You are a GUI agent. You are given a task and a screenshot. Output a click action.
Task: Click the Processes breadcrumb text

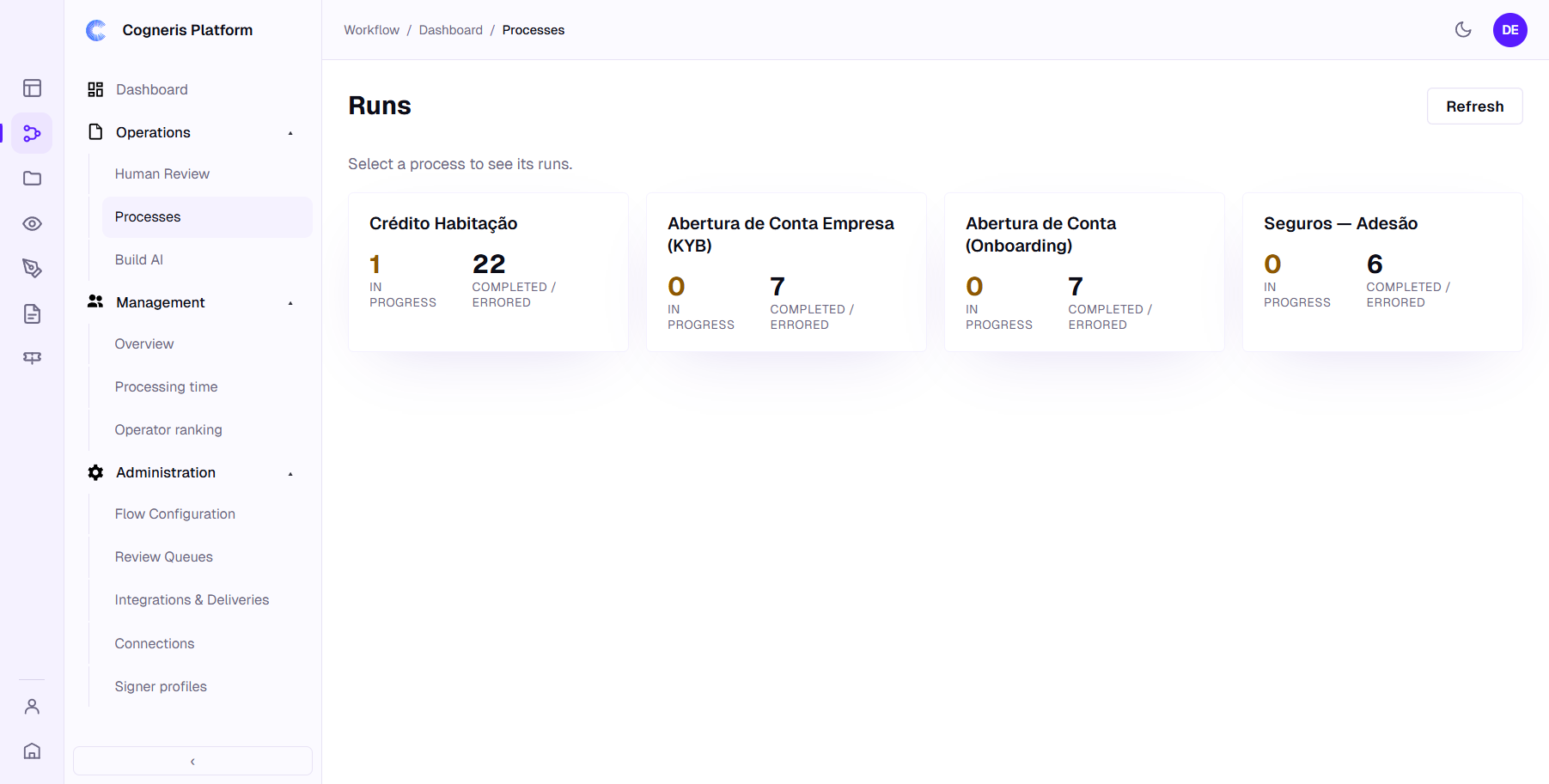533,30
